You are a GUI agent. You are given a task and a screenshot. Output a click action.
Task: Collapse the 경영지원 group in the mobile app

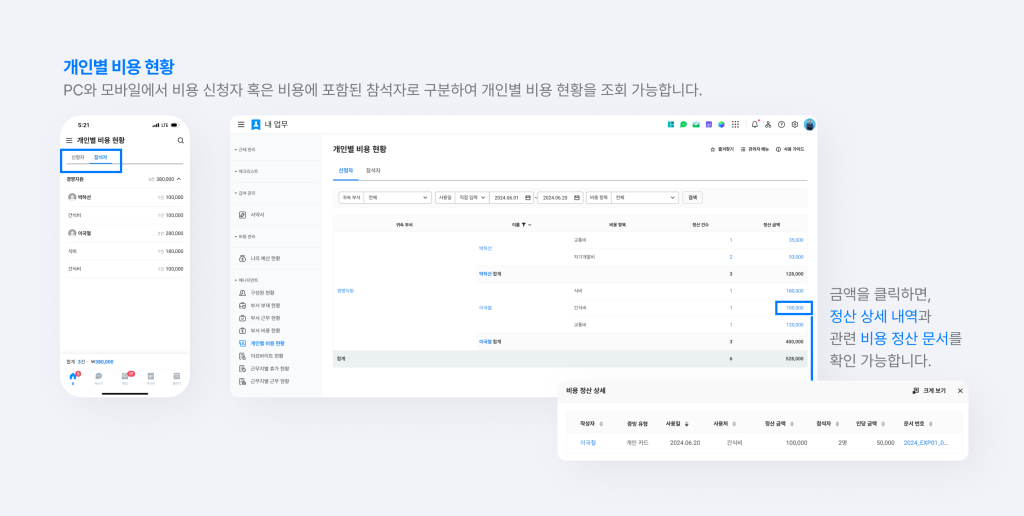pos(179,178)
